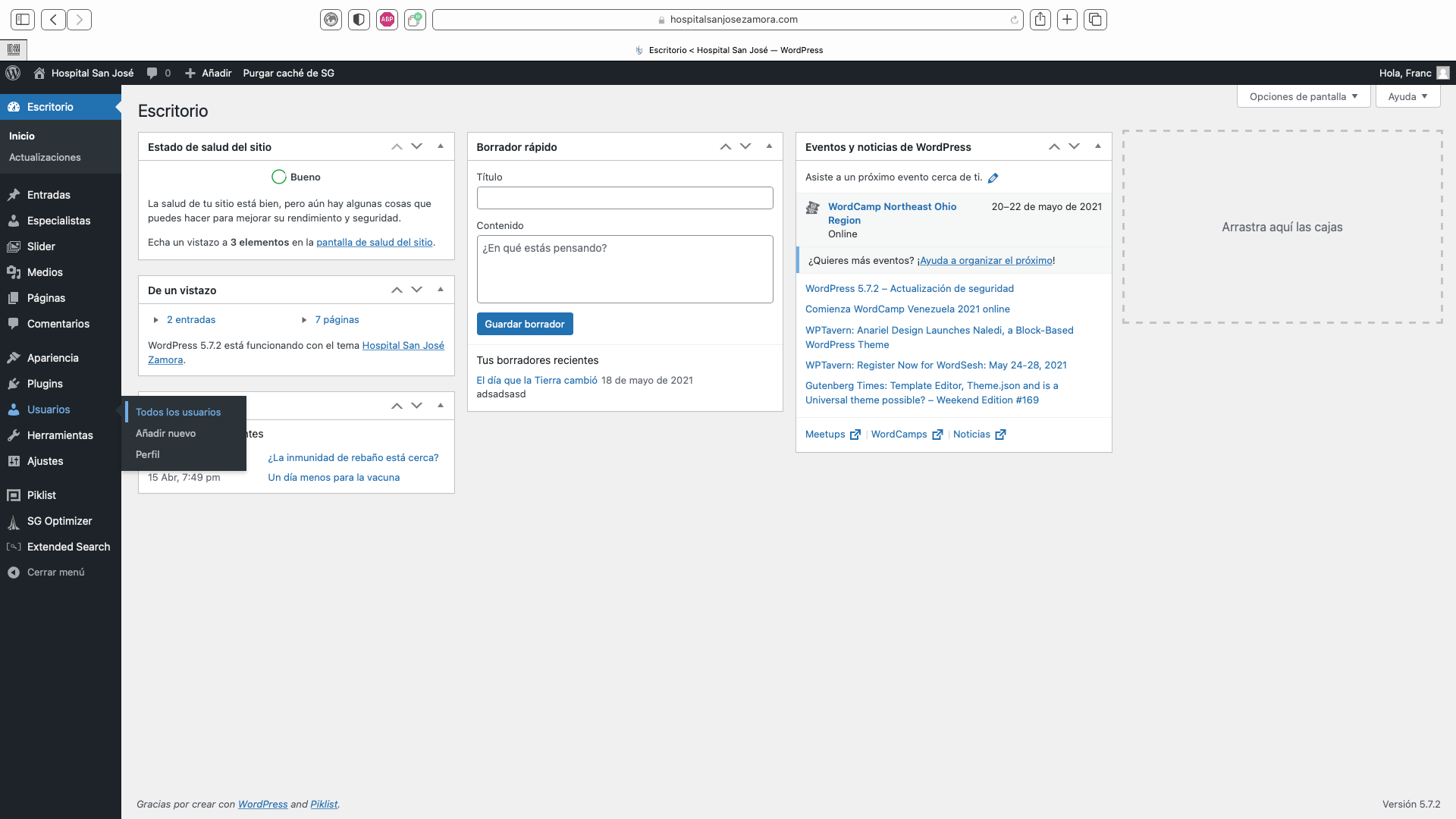Open Piklist footer link
Viewport: 1456px width, 819px height.
click(324, 805)
